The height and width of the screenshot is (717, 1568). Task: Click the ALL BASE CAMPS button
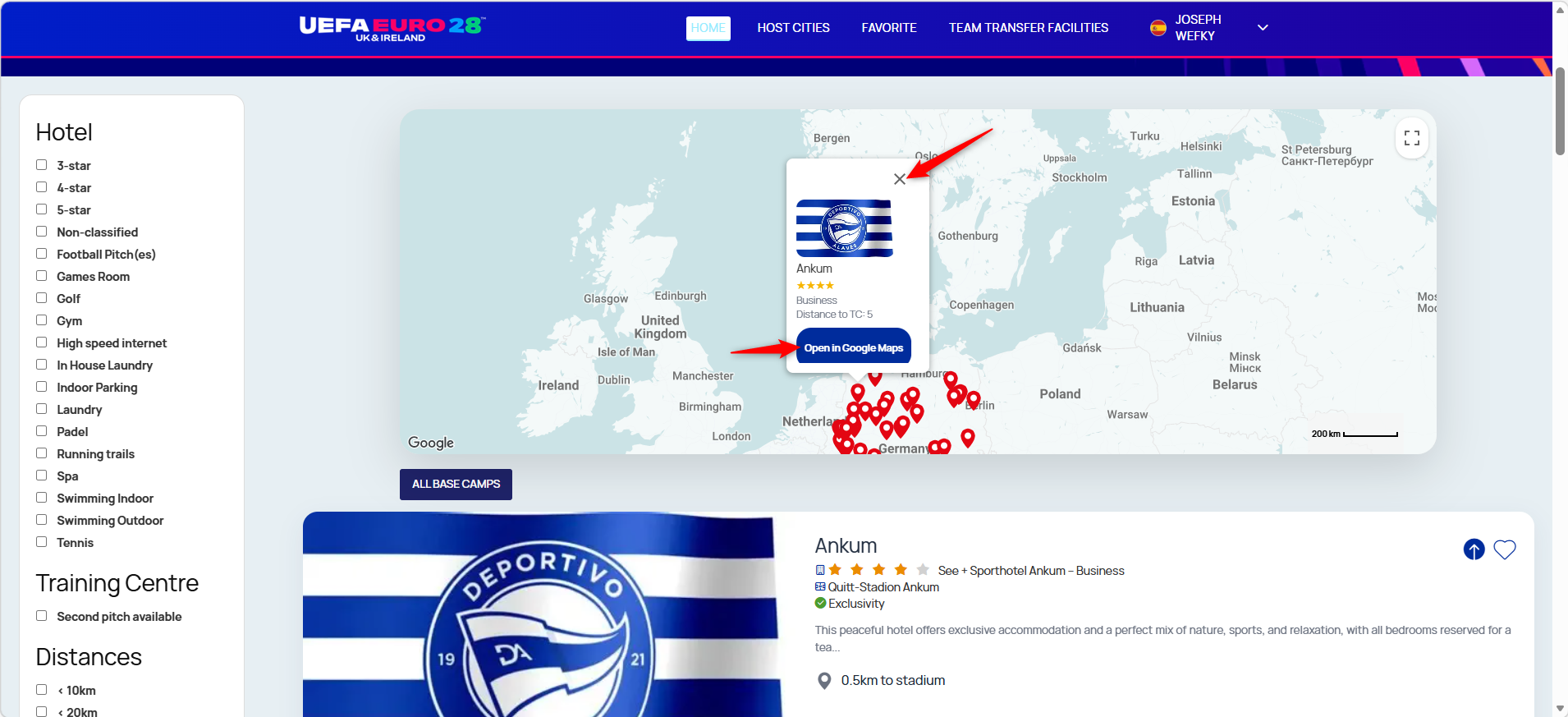456,485
